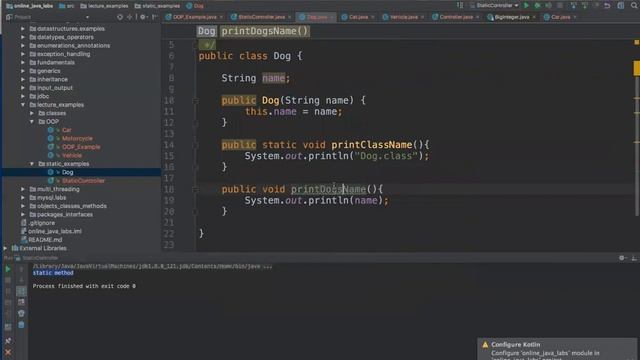Click the fold toggle beside line 18
This screenshot has height=360, width=640.
[196, 189]
